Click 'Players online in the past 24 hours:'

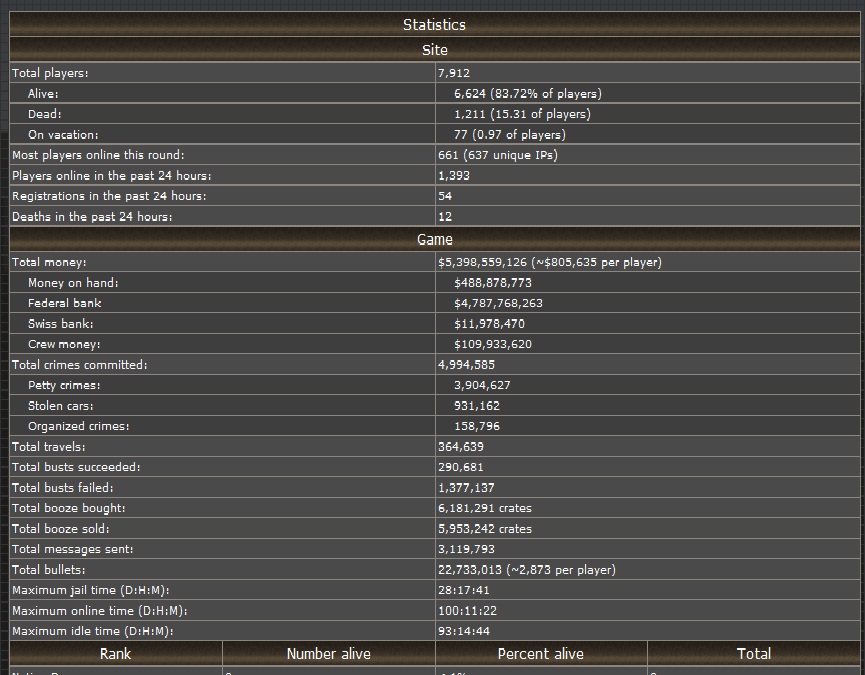[112, 175]
